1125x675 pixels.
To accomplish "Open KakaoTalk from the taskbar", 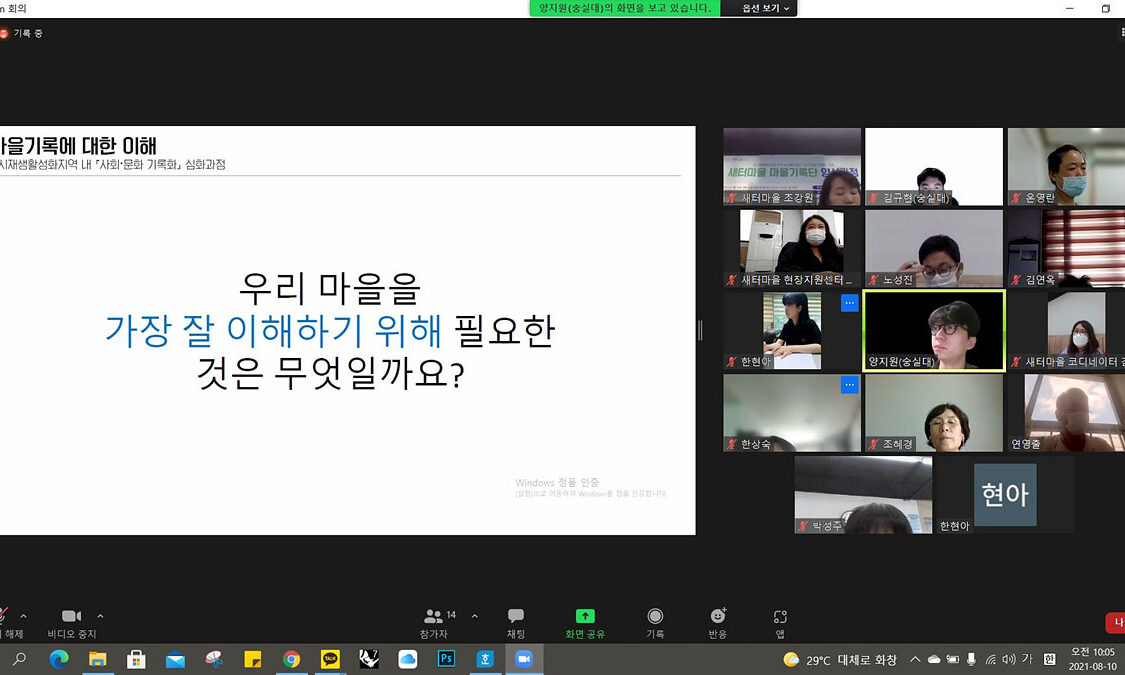I will (330, 659).
